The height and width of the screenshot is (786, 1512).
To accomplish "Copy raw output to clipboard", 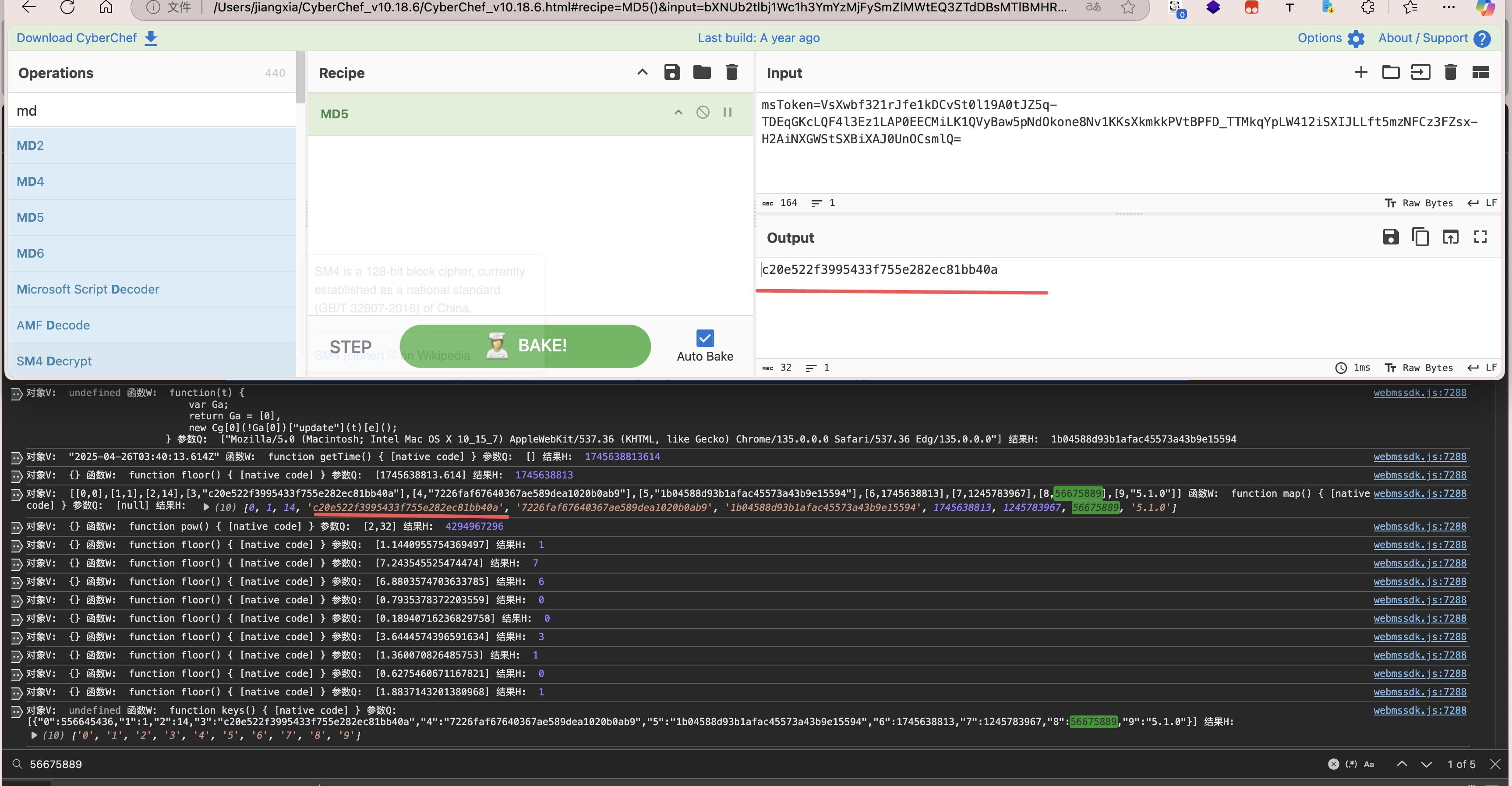I will coord(1420,237).
